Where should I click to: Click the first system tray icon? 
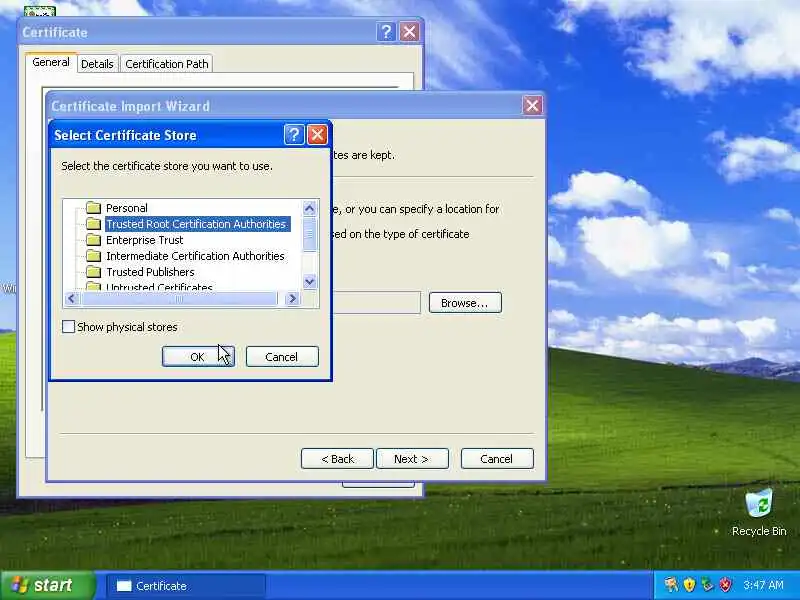[x=671, y=585]
